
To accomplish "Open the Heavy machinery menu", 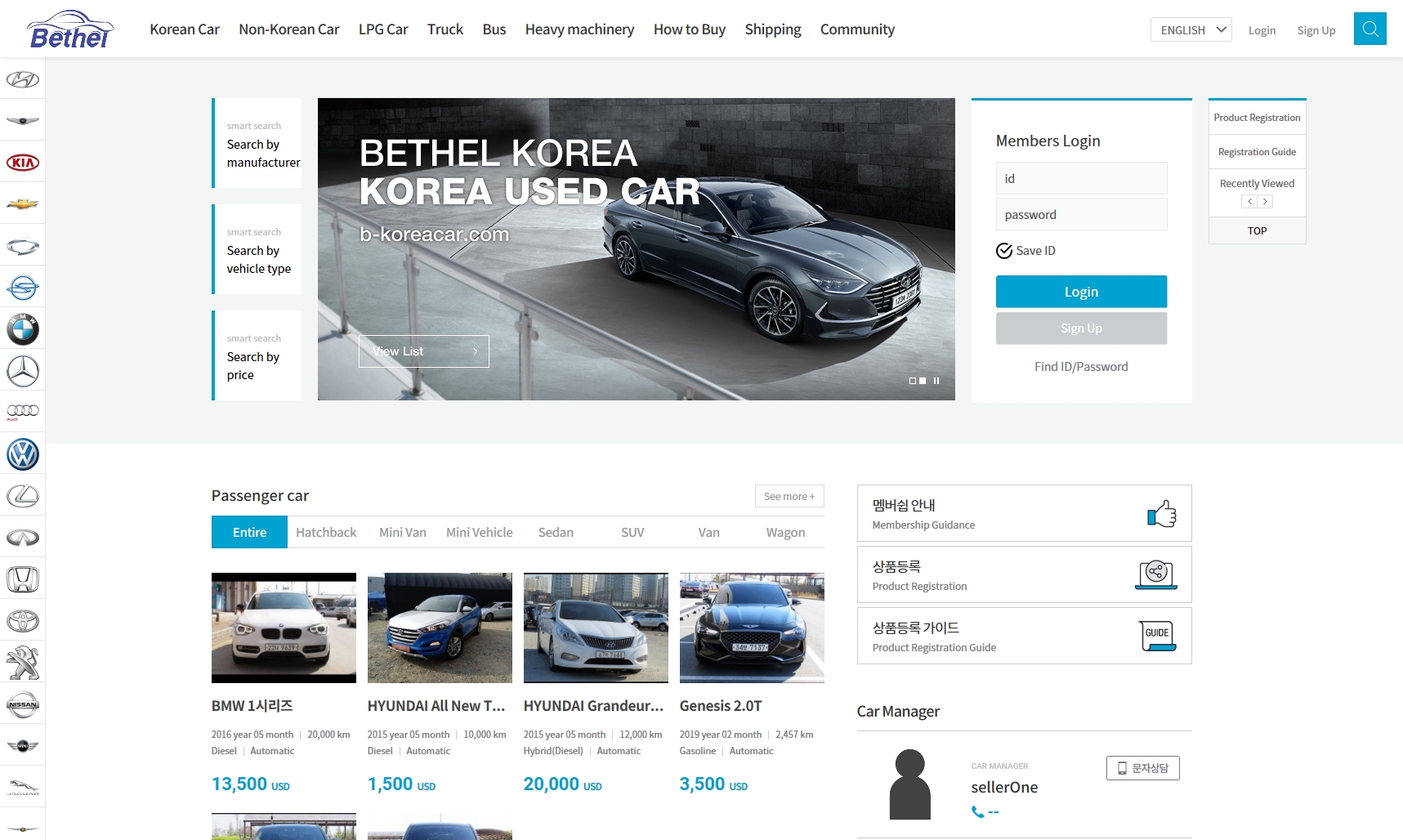I will (x=579, y=29).
